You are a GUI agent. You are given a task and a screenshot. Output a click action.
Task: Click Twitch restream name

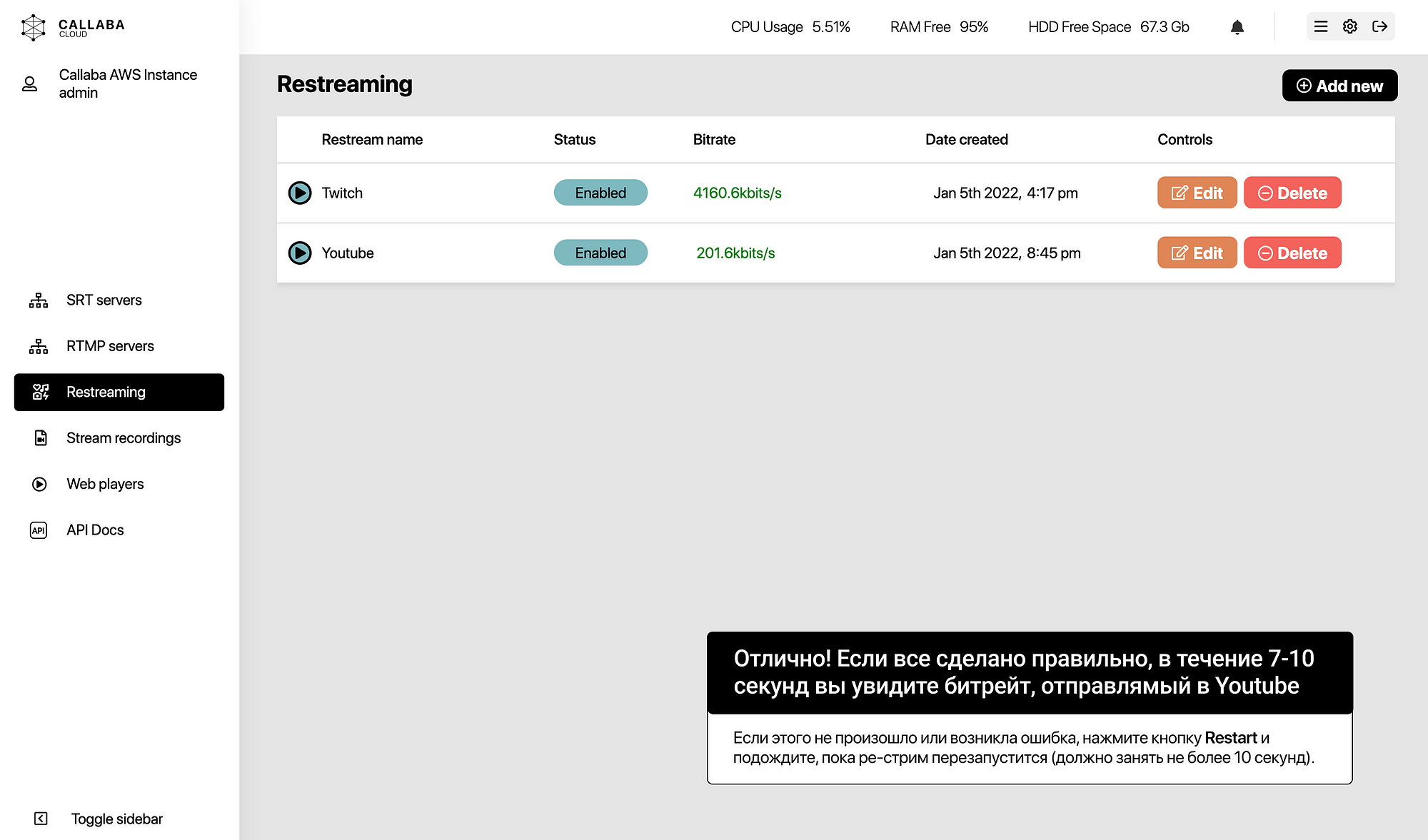coord(342,193)
